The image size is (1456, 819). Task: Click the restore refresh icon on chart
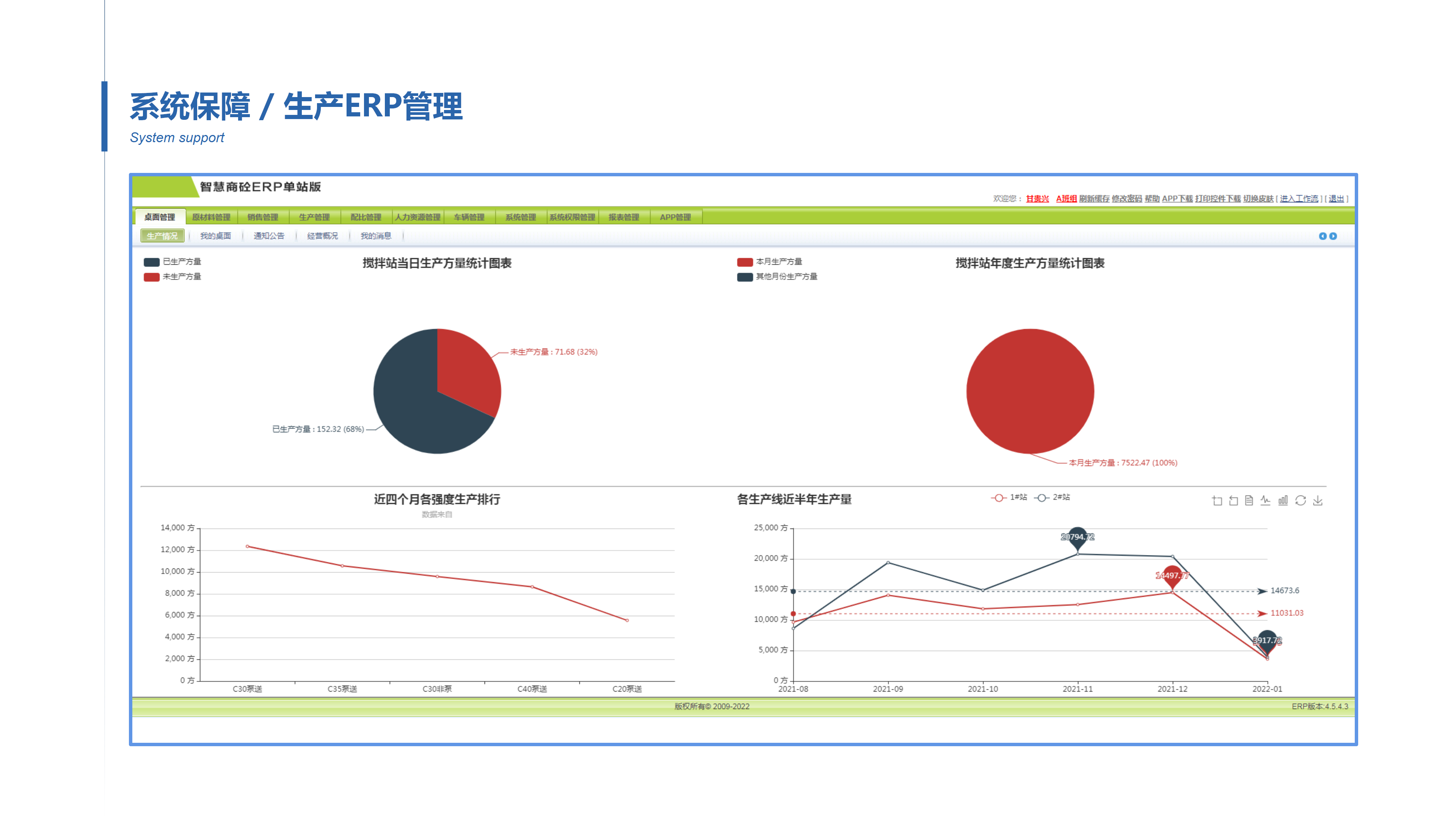[1301, 501]
